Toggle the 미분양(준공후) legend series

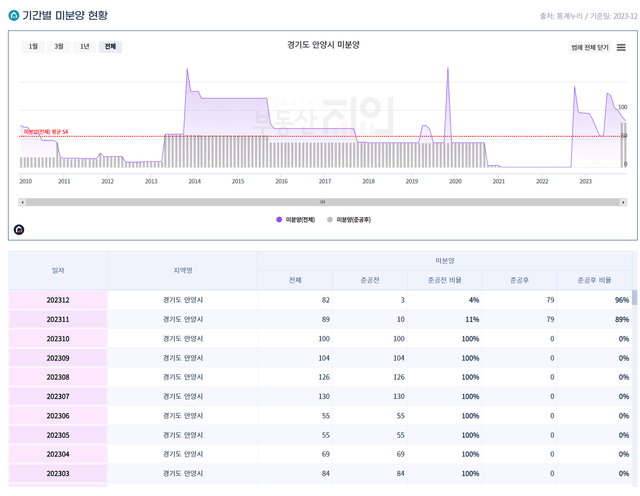[x=349, y=220]
